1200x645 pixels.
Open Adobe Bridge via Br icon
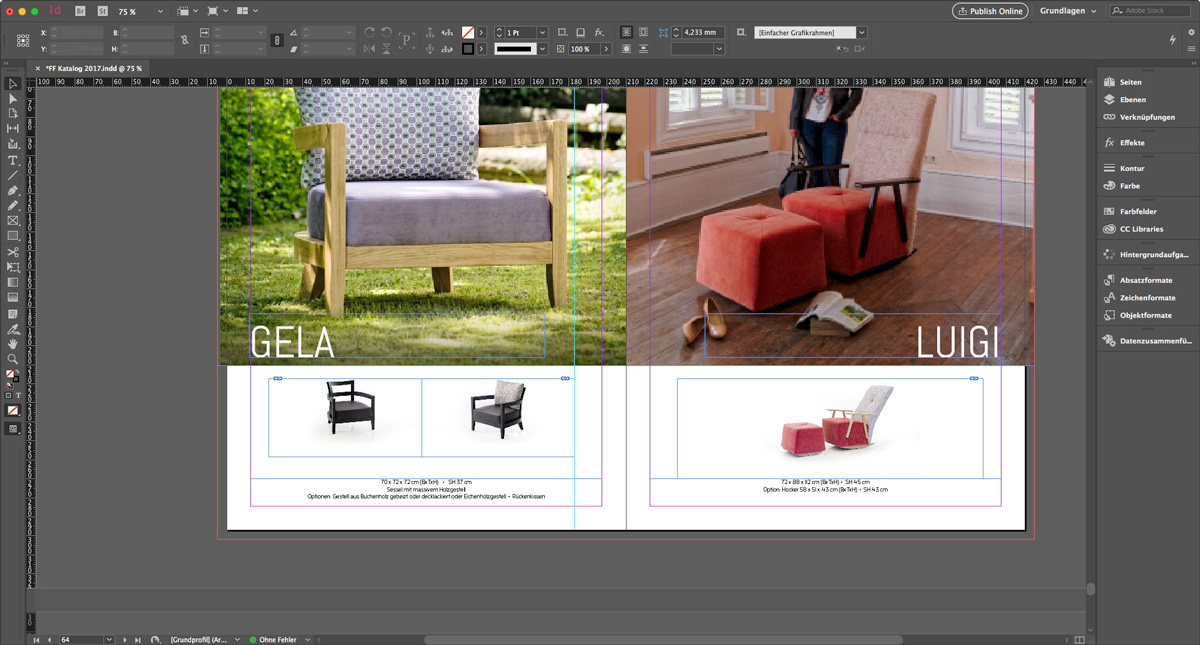coord(81,11)
